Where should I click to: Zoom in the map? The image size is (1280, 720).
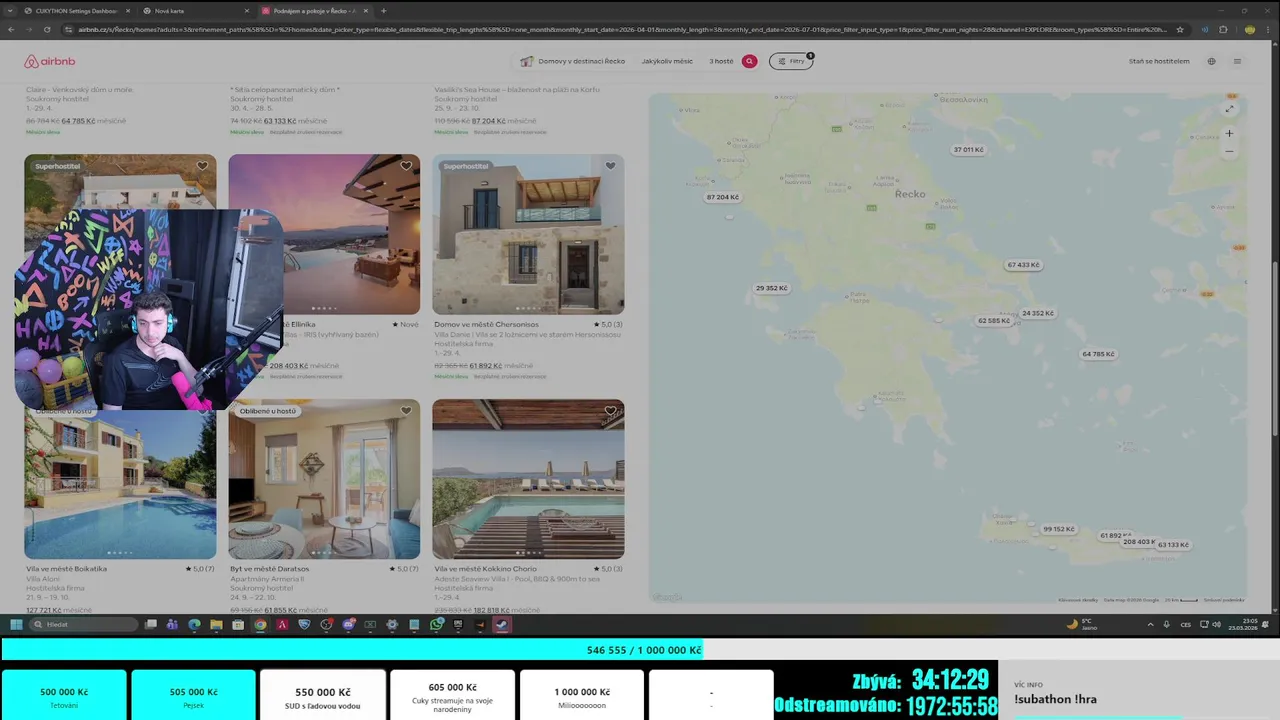tap(1229, 133)
